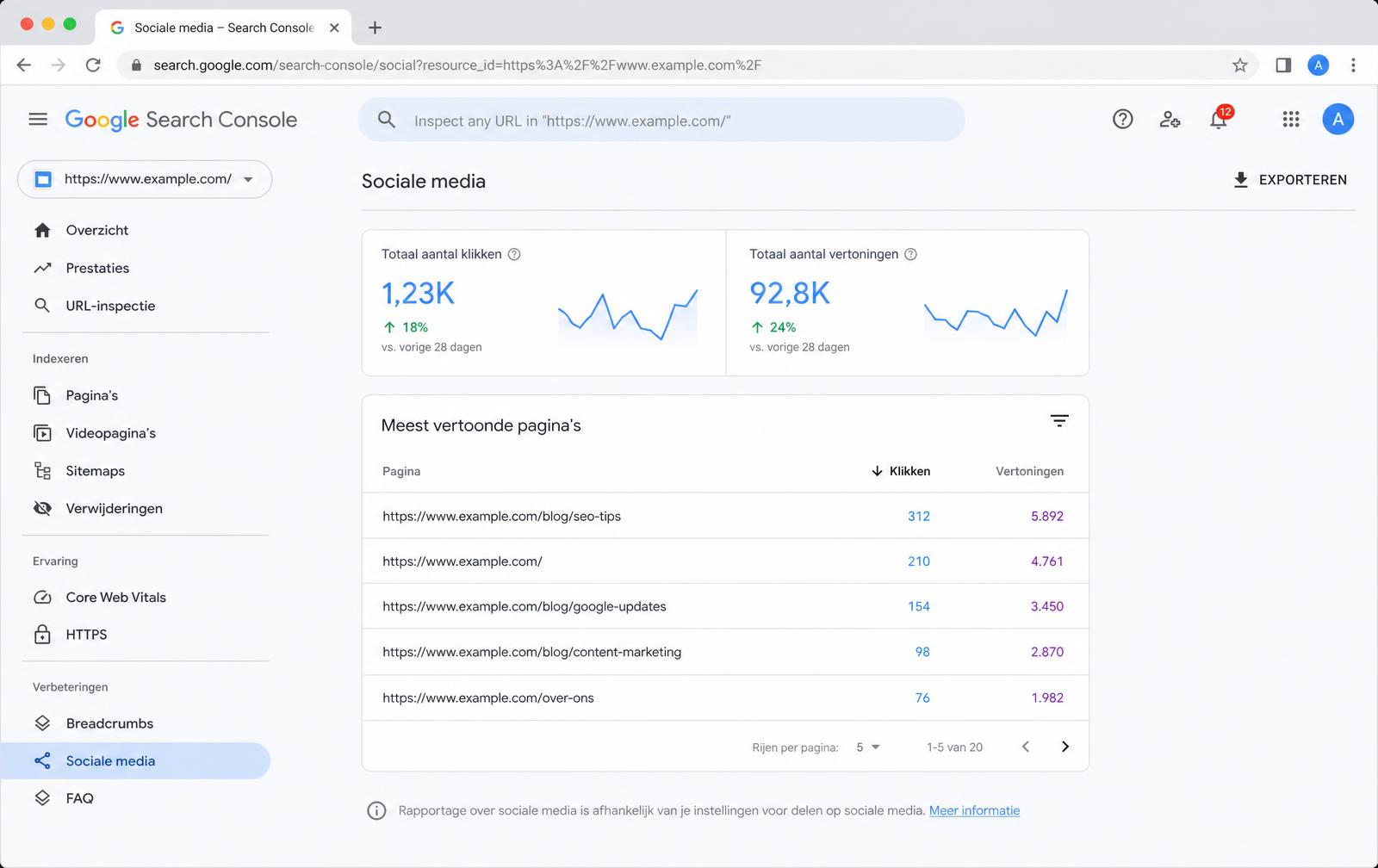1378x868 pixels.
Task: Click the help question mark icon
Action: point(1122,120)
